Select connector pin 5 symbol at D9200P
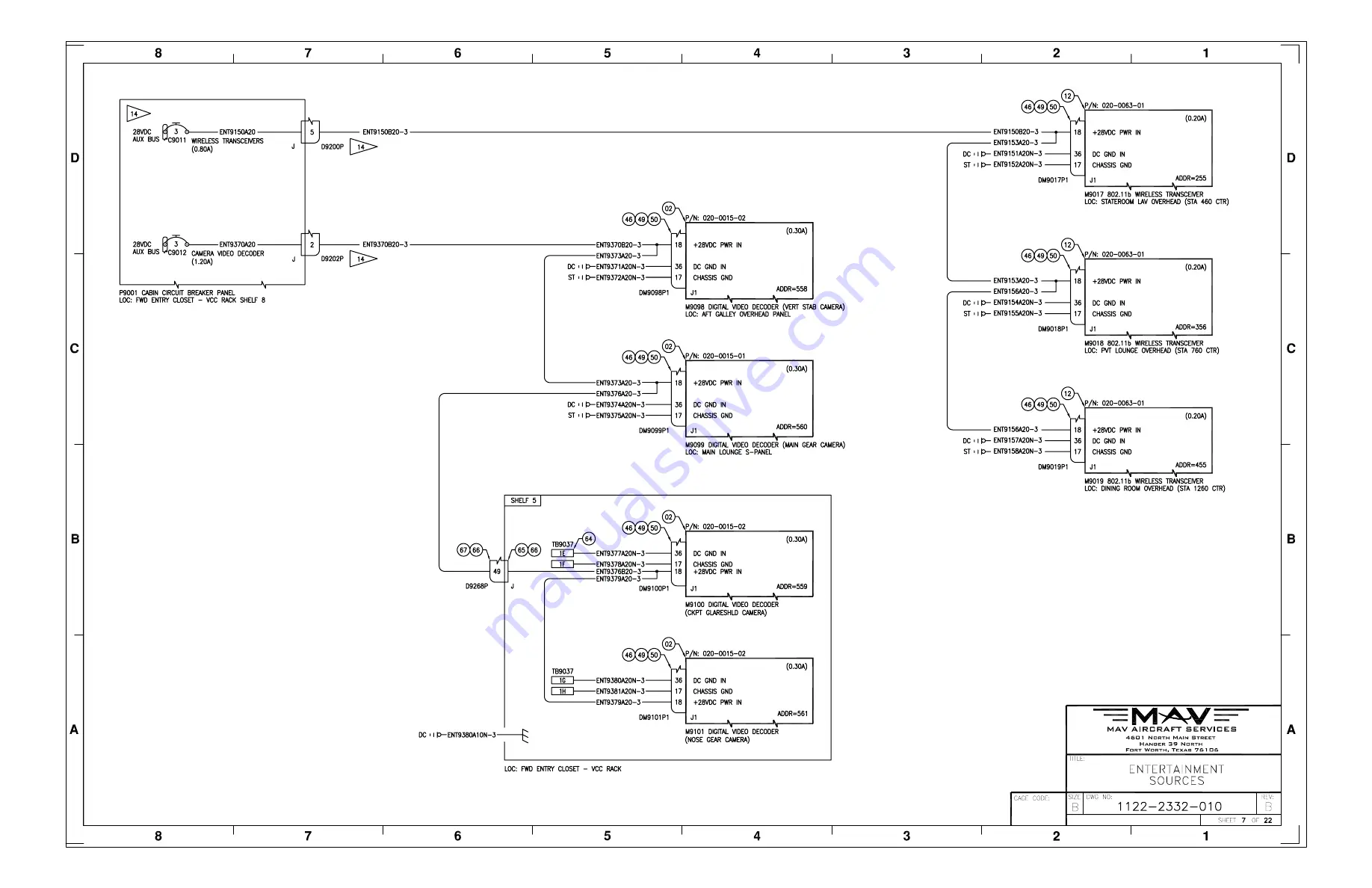Image resolution: width=1372 pixels, height=888 pixels. click(312, 132)
